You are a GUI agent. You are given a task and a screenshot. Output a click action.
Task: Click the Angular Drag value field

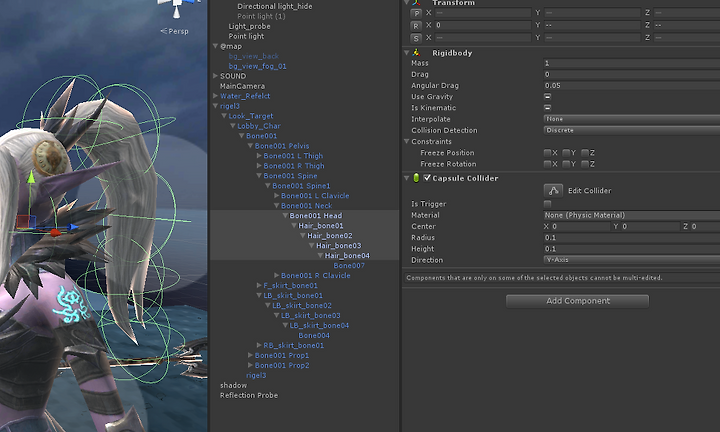[x=632, y=85]
